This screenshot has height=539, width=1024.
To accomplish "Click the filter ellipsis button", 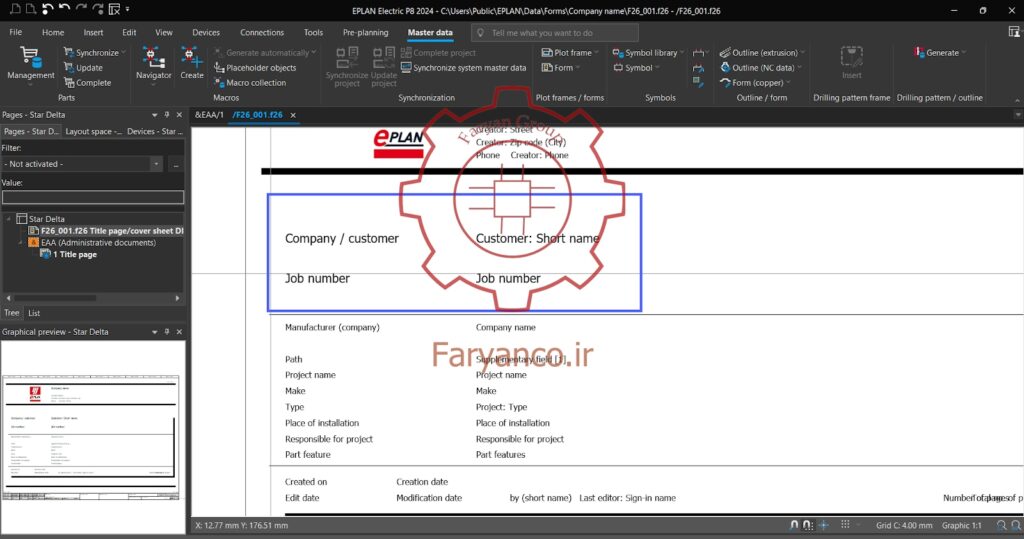I will coord(176,164).
